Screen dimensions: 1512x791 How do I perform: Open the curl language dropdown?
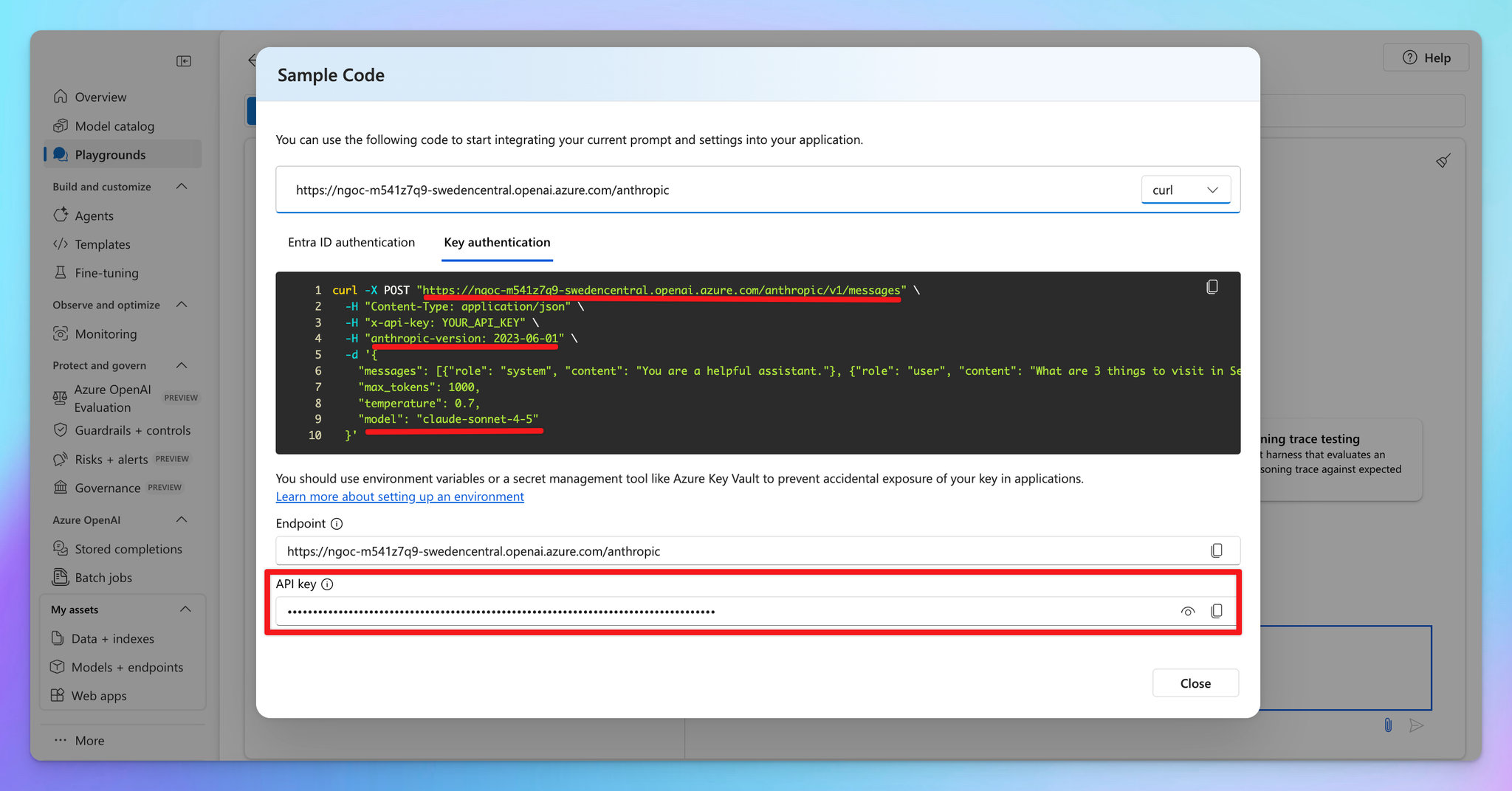pyautogui.click(x=1186, y=190)
